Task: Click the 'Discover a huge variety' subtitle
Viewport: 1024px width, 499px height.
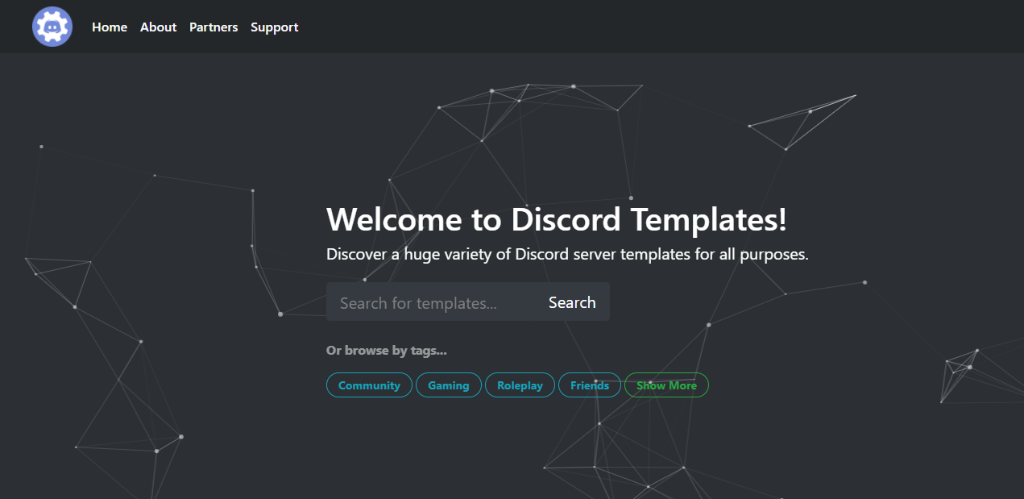Action: 568,255
